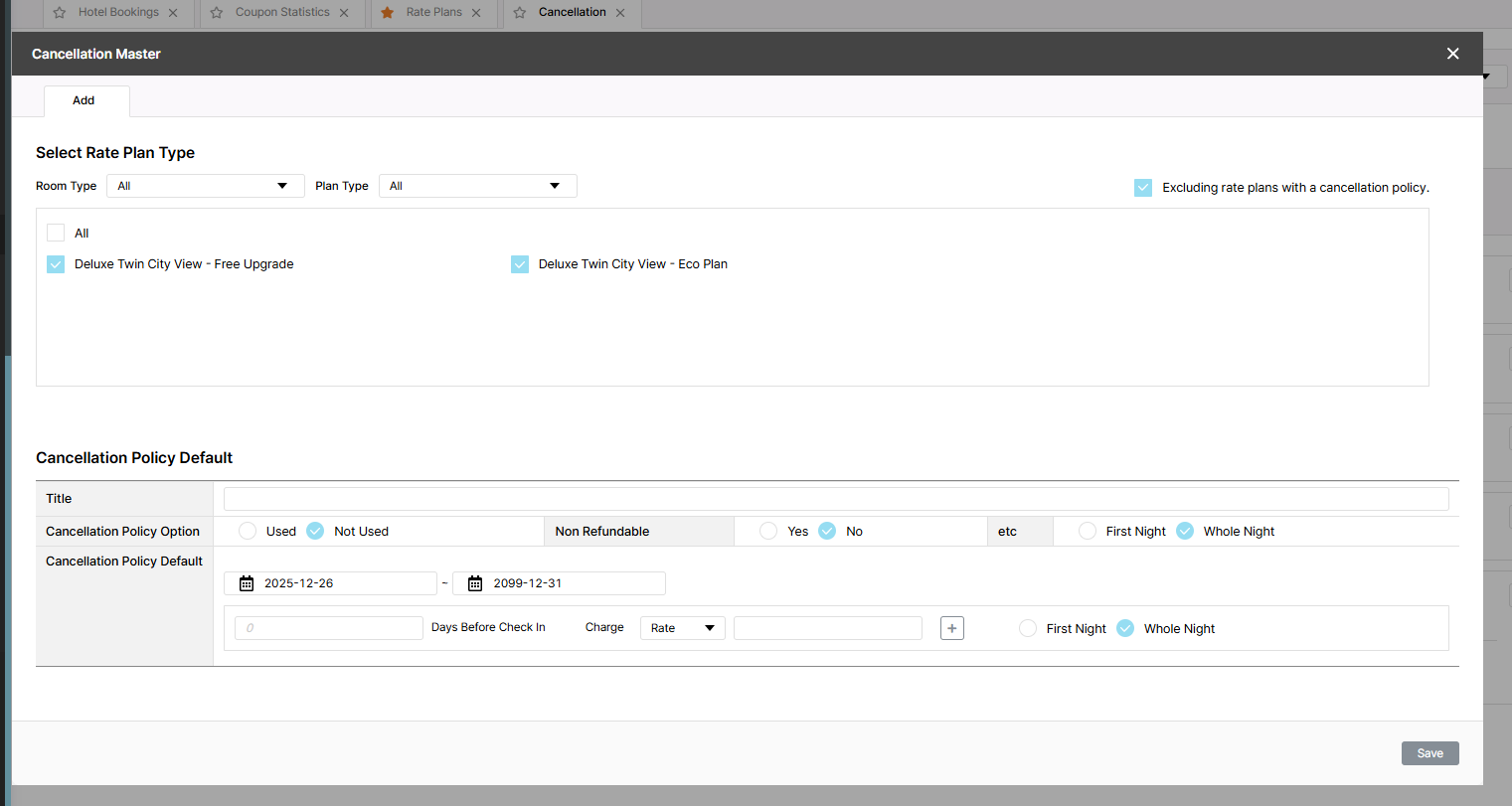
Task: Click the star icon on Hotel Bookings tab
Action: click(60, 13)
